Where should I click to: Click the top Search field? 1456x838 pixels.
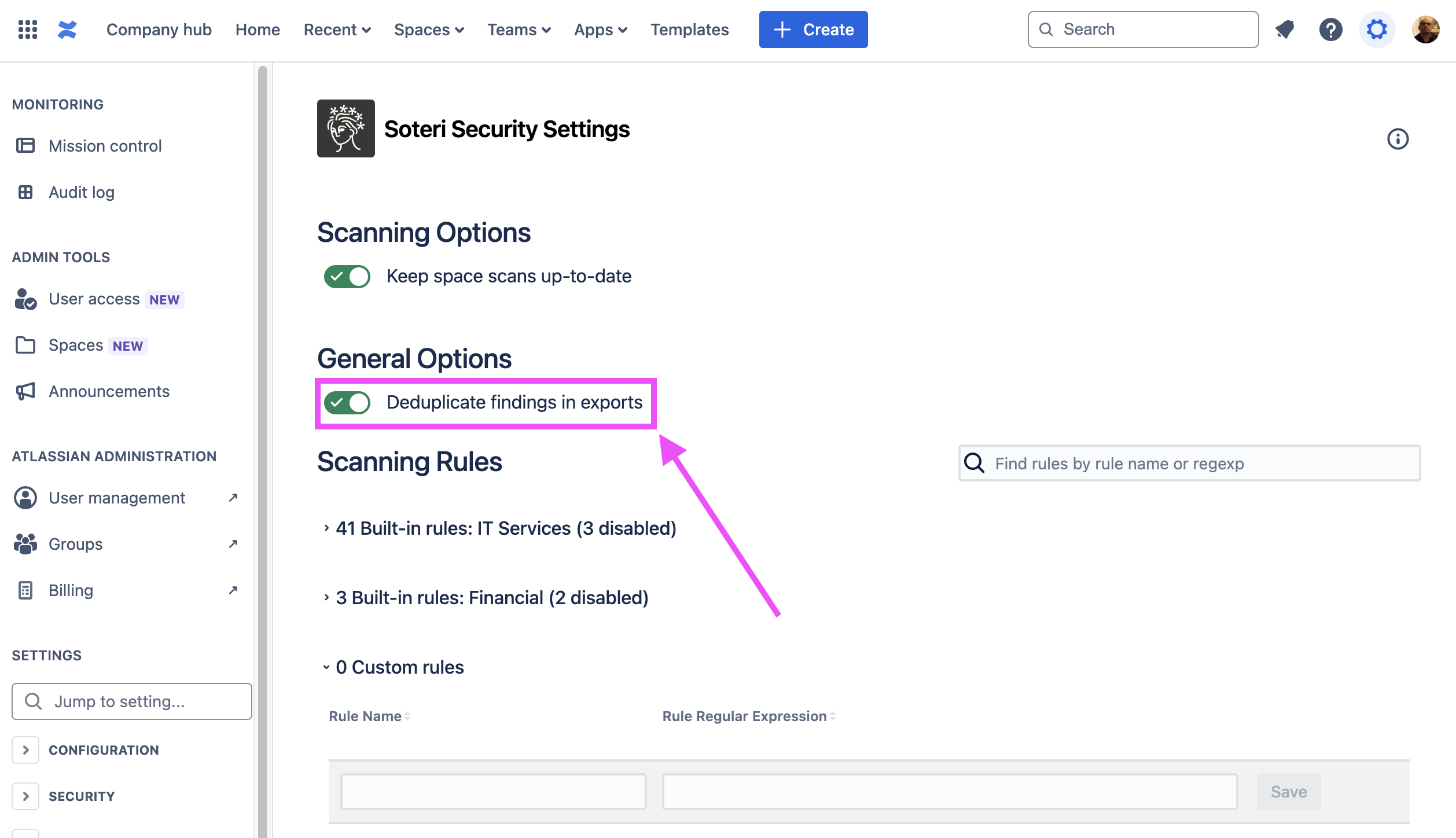1143,30
